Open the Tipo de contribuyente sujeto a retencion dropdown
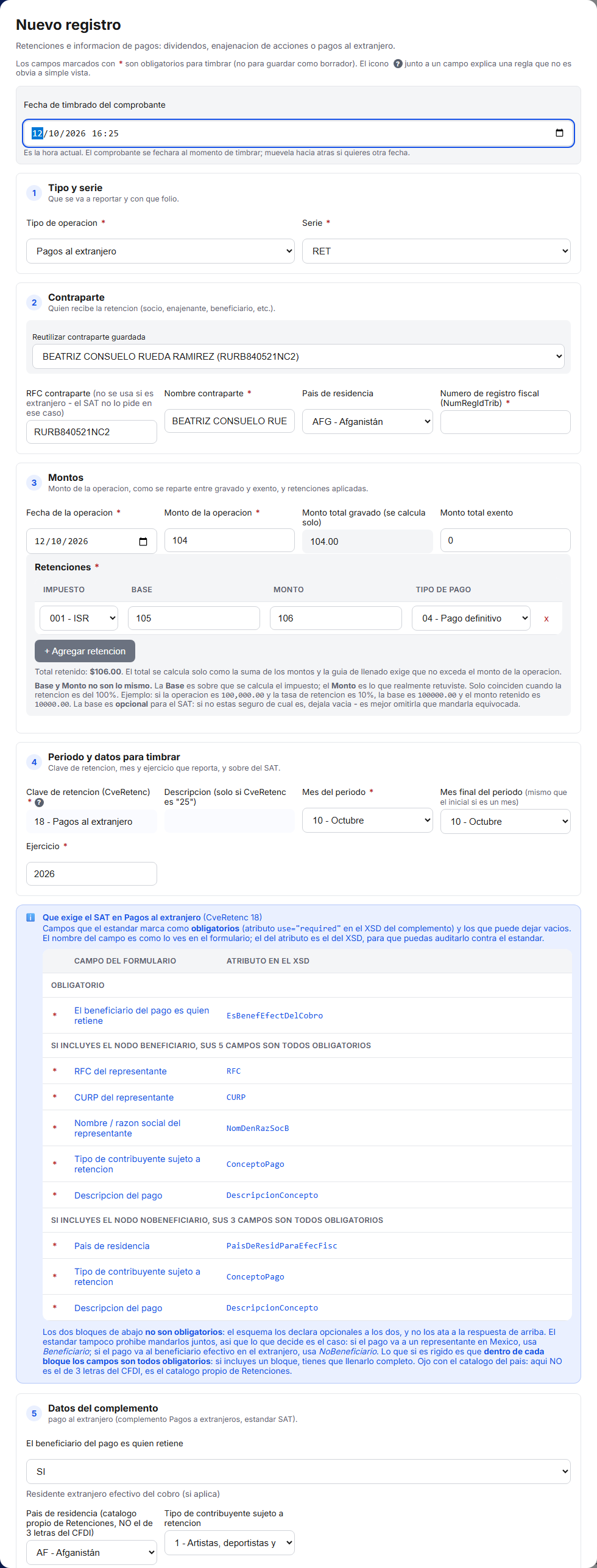This screenshot has width=597, height=1568. pos(230,1542)
